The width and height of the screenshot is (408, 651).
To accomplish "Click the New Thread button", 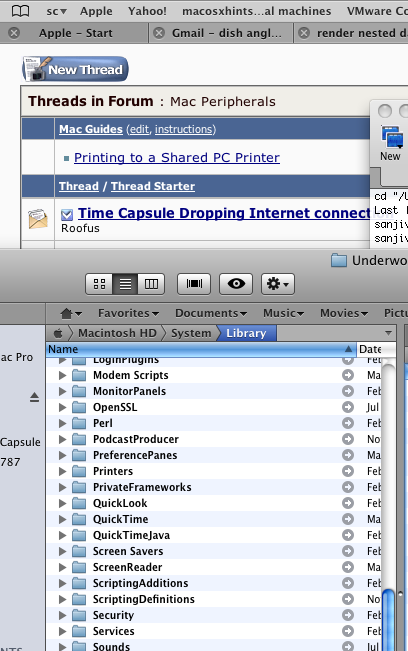I will tap(75, 69).
